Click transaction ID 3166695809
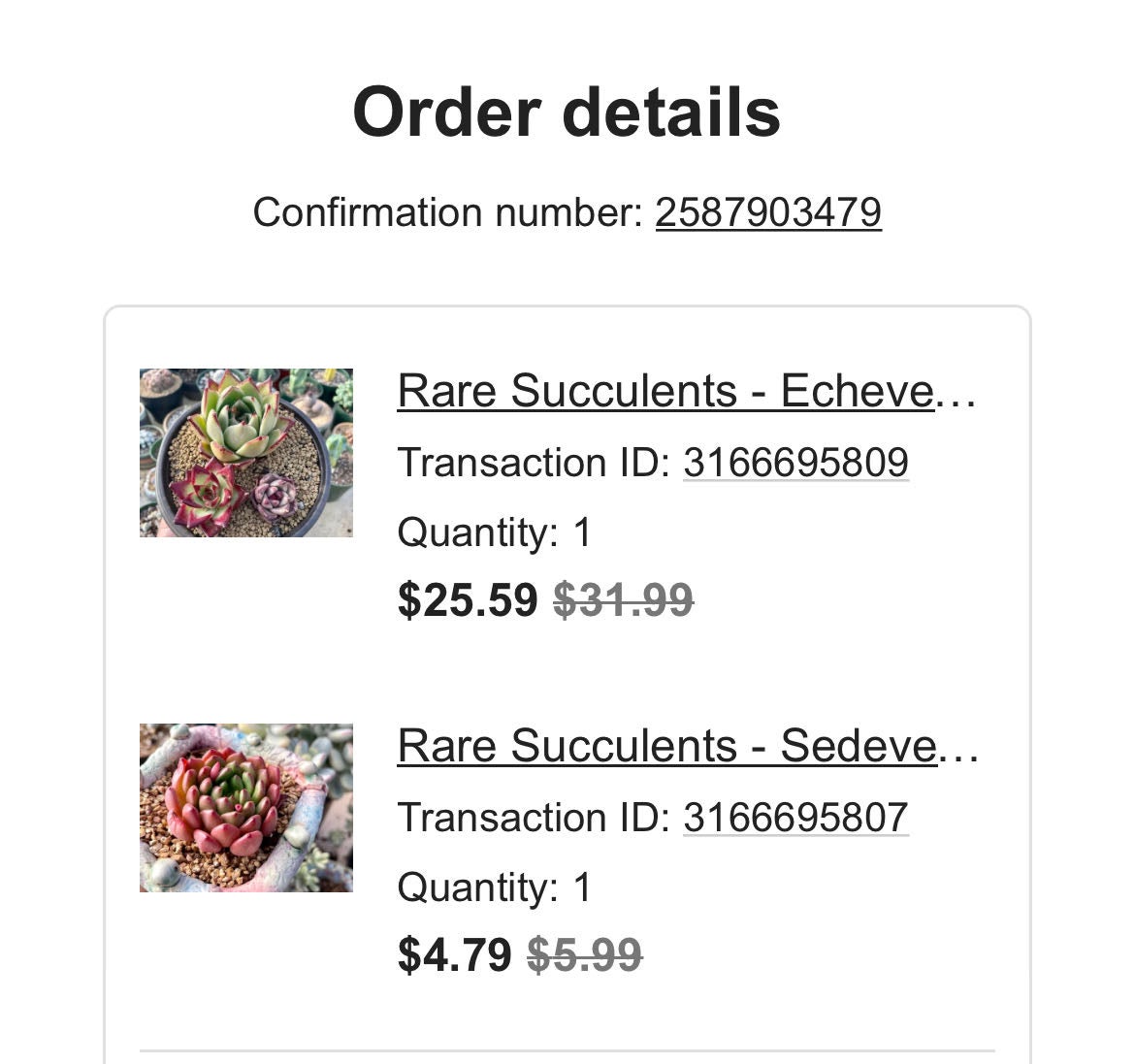Viewport: 1135px width, 1064px height. click(x=795, y=463)
